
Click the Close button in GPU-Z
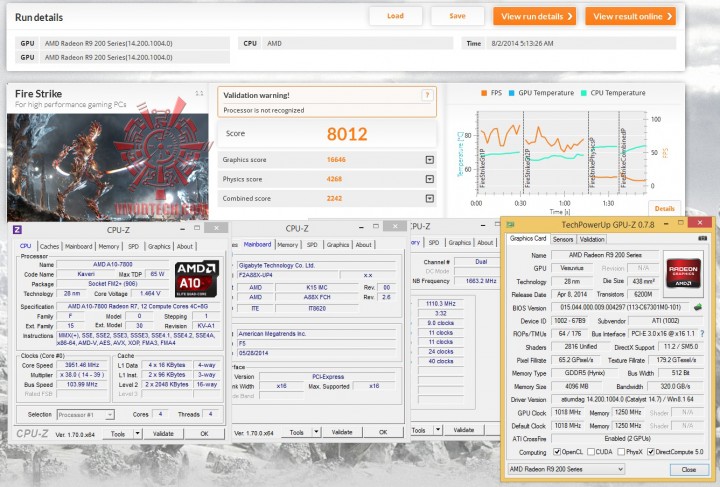click(688, 470)
